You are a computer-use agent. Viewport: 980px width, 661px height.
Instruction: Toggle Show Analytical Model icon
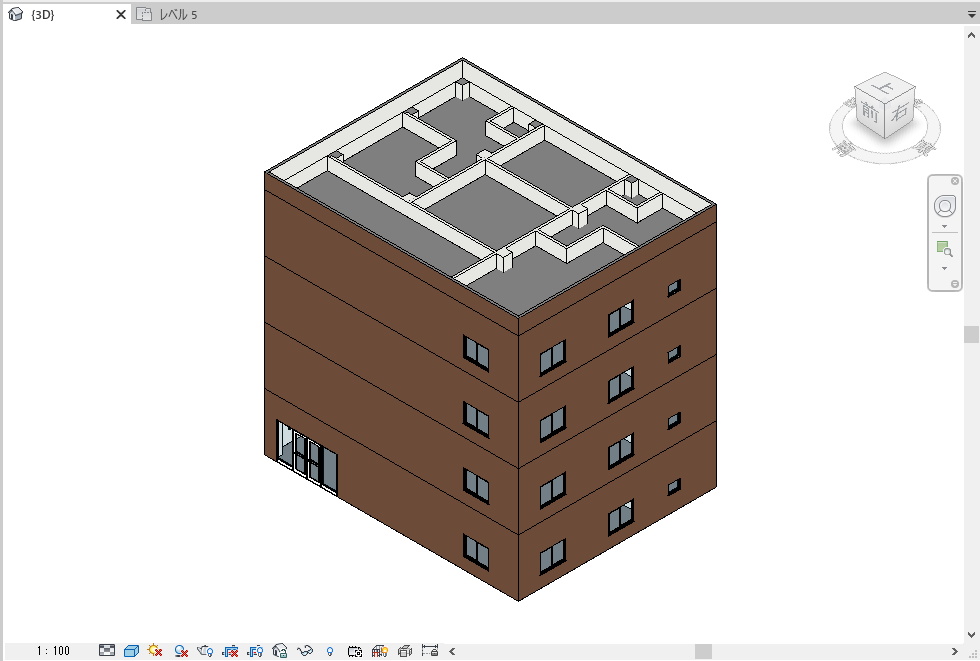point(379,651)
